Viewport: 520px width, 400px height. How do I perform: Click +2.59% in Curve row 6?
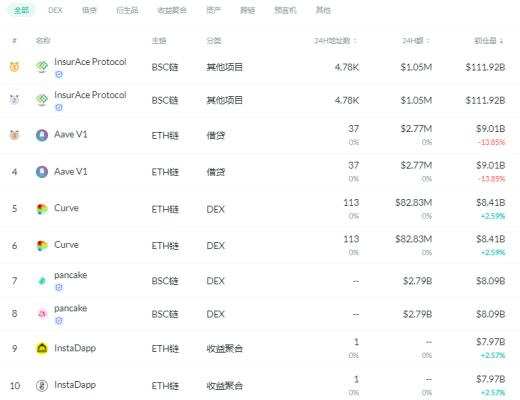click(x=493, y=252)
